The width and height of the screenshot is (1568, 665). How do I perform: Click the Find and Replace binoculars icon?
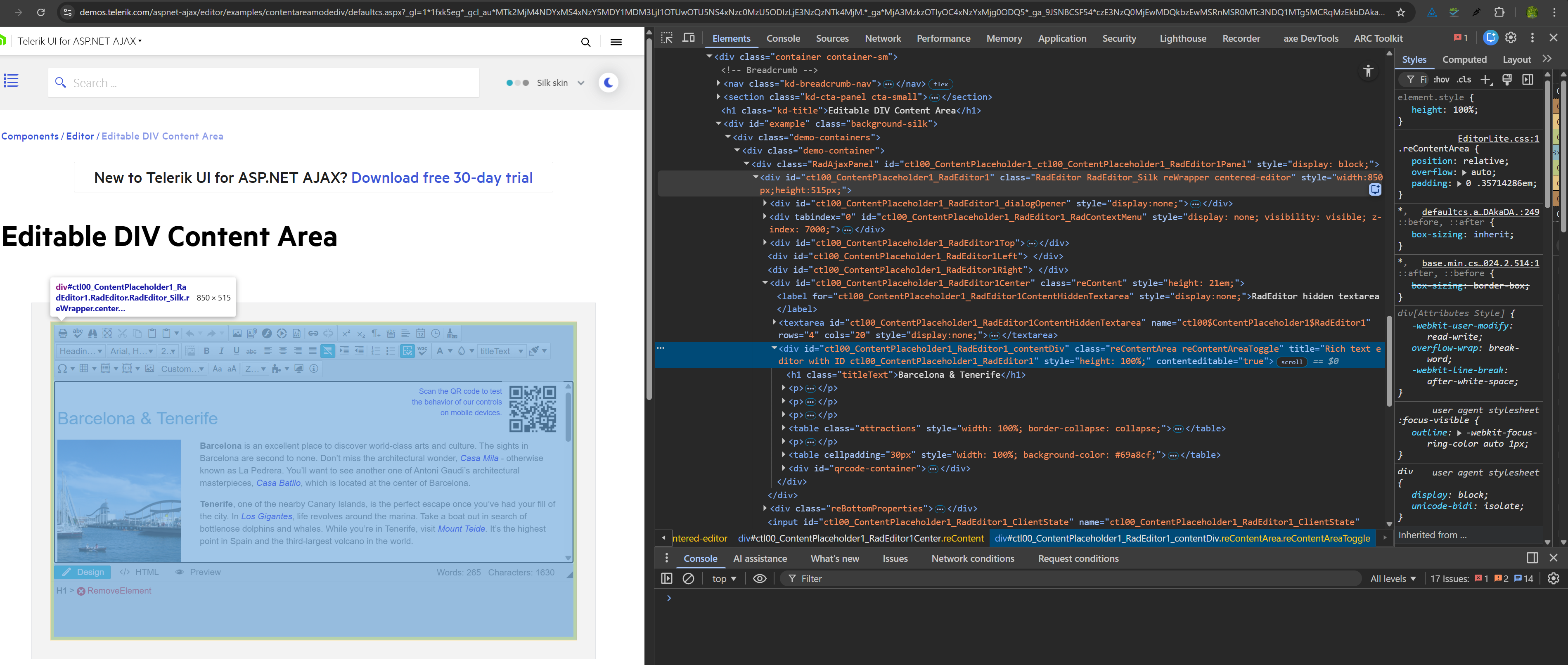pos(92,334)
